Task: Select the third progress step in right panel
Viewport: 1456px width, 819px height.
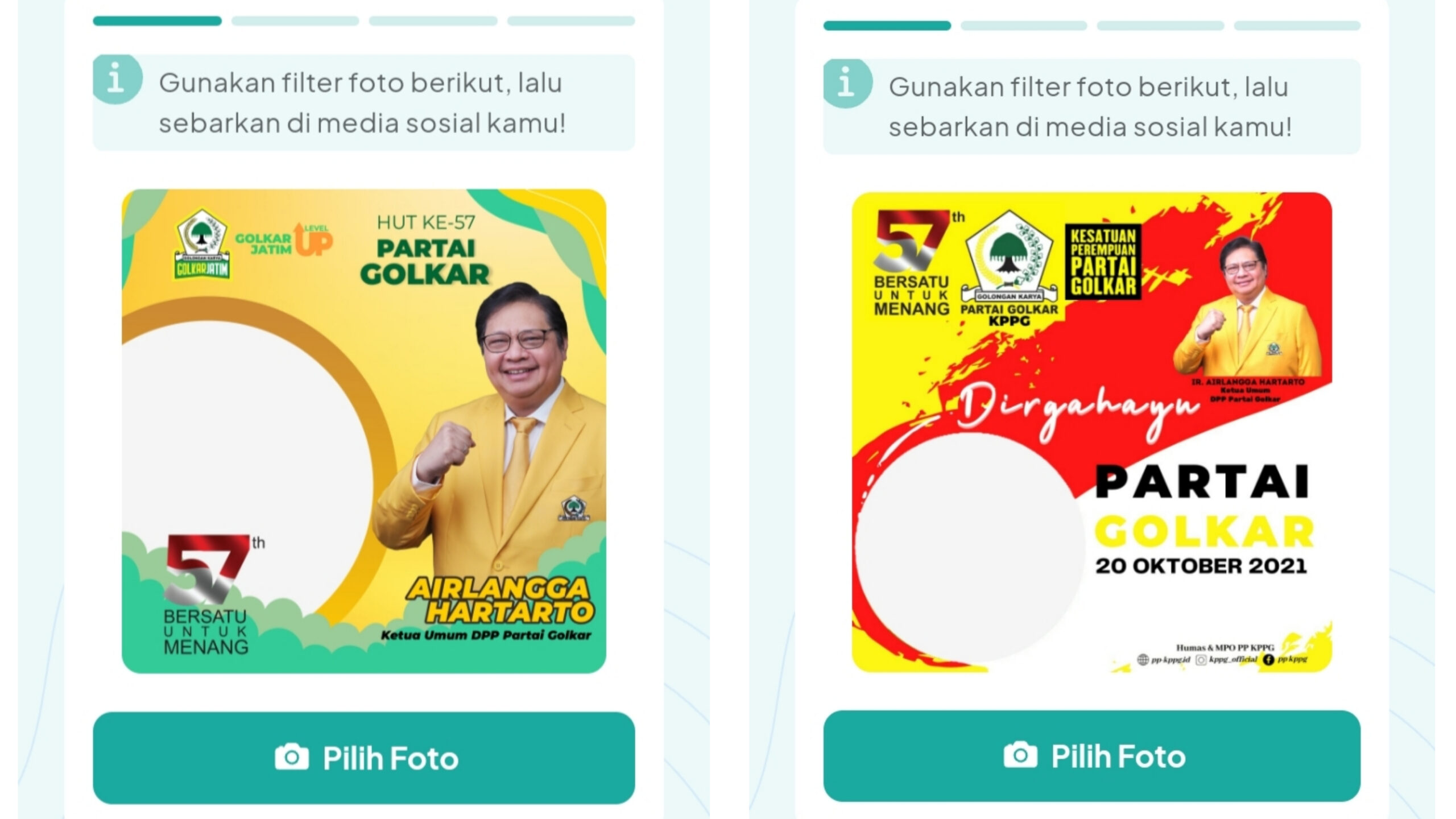Action: coord(1160,26)
